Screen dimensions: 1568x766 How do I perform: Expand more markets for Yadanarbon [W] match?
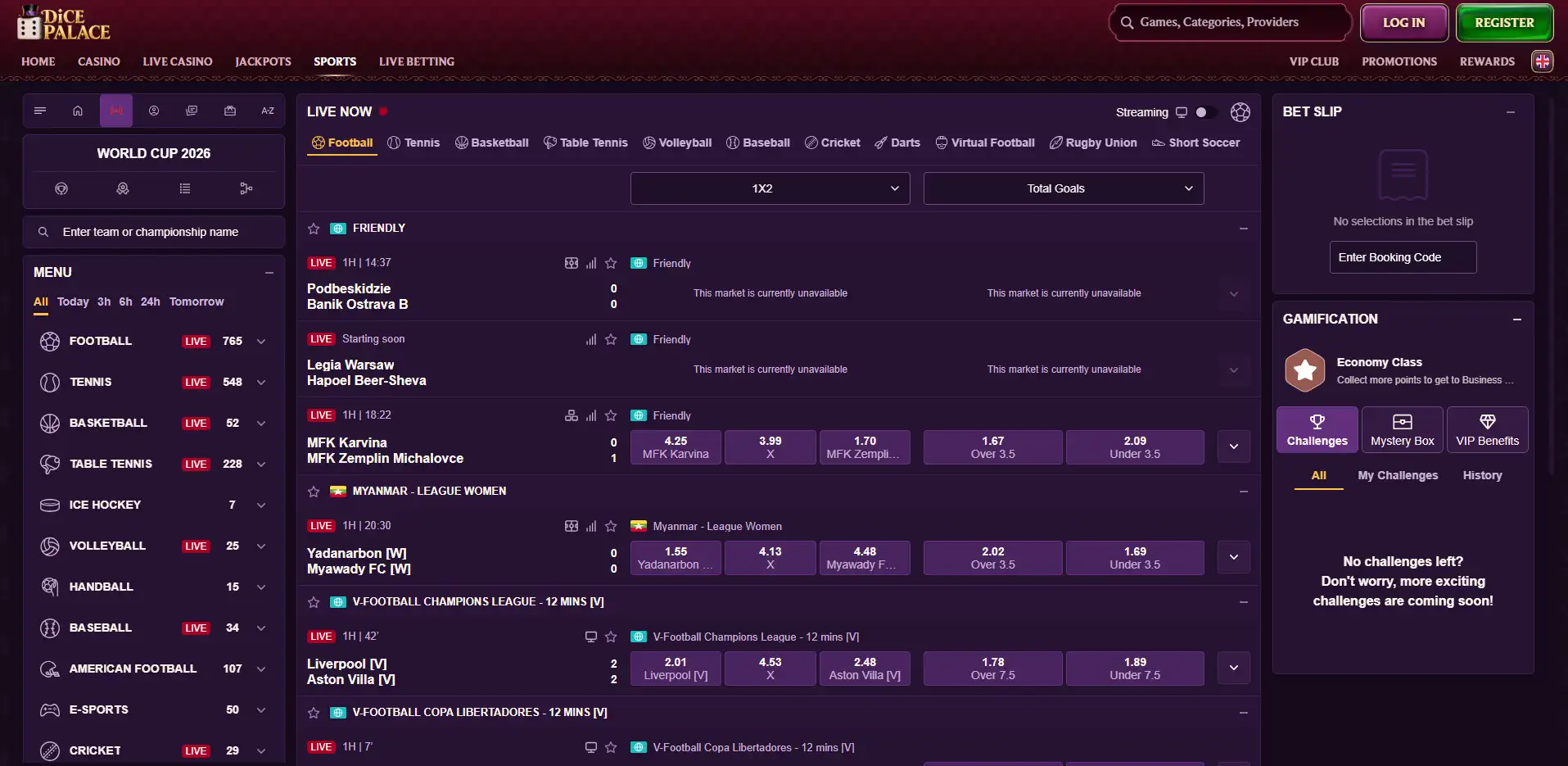click(1234, 558)
